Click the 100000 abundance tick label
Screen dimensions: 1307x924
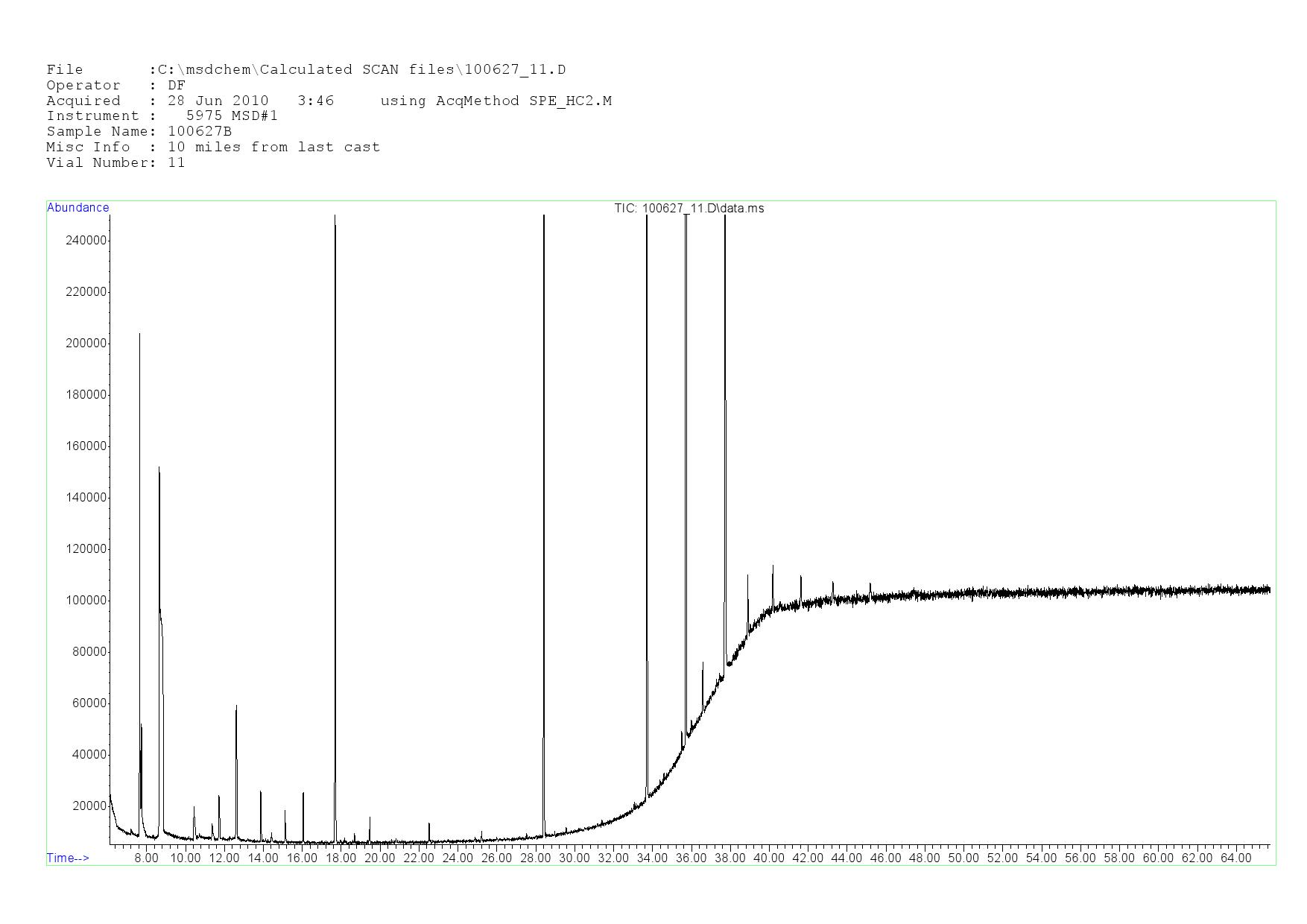click(x=86, y=601)
